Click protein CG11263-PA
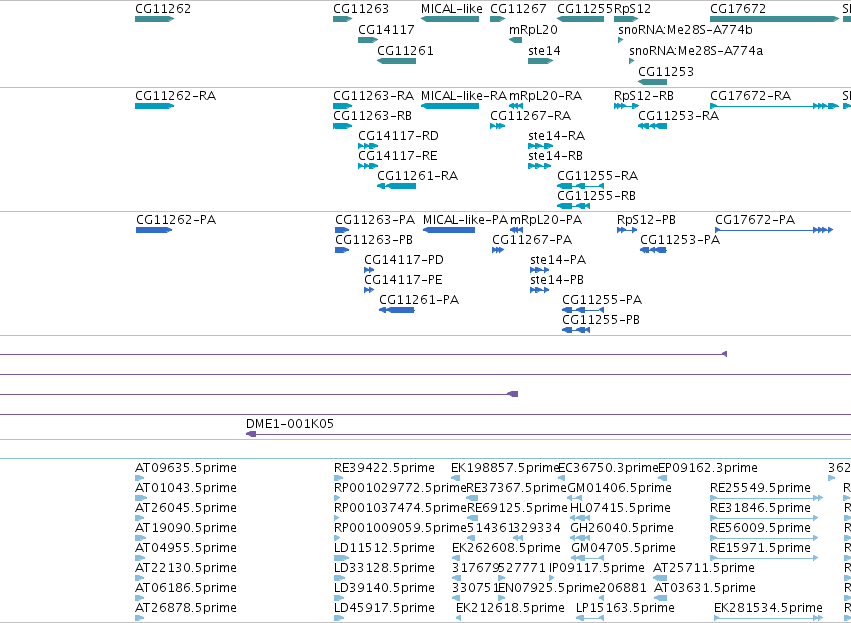Image resolution: width=851 pixels, height=623 pixels. (342, 230)
